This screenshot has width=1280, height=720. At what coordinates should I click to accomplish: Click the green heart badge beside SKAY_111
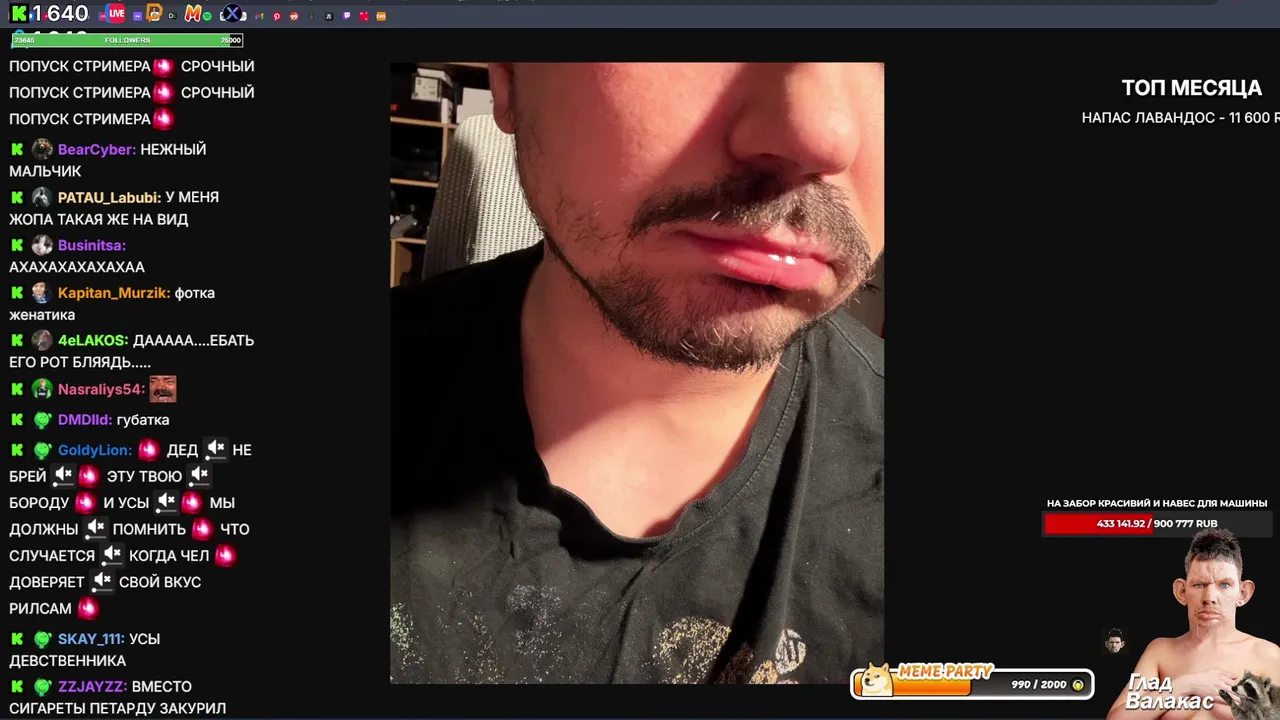pos(42,639)
